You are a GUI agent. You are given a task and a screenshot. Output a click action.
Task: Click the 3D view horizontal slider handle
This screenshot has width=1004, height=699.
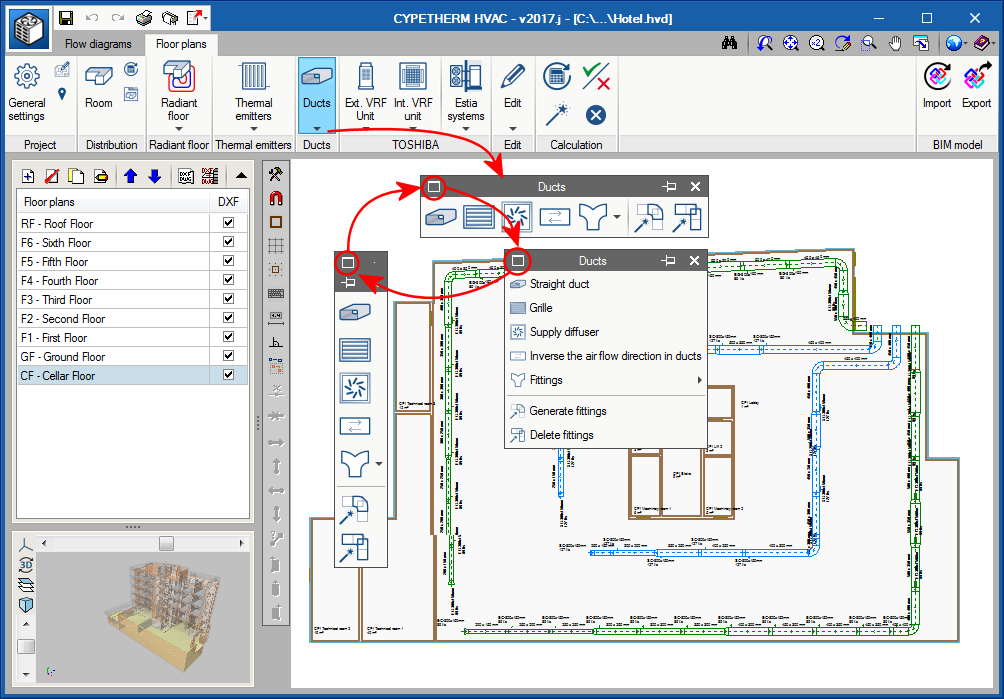pos(166,543)
